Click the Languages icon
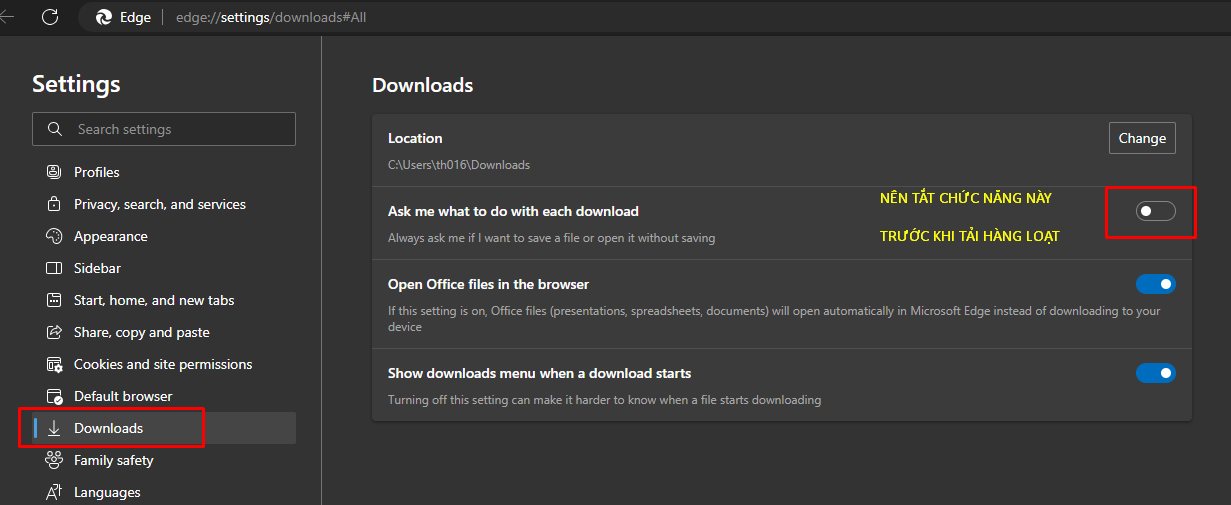1231x505 pixels. (x=54, y=492)
